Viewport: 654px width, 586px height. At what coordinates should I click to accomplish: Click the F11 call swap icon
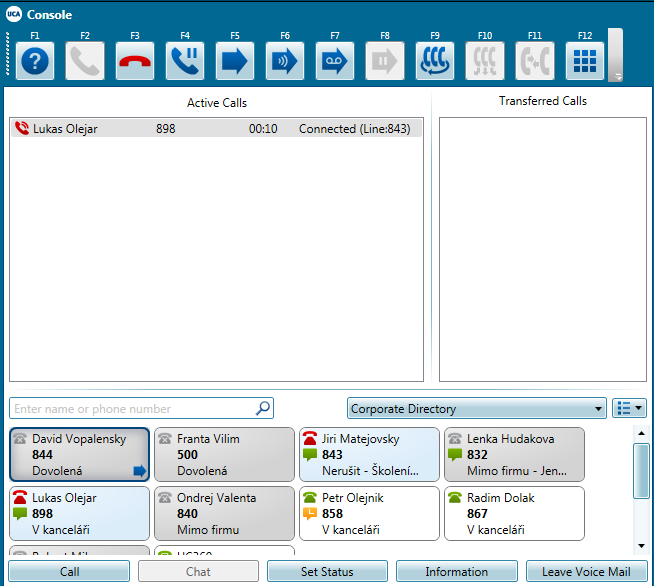click(x=535, y=61)
